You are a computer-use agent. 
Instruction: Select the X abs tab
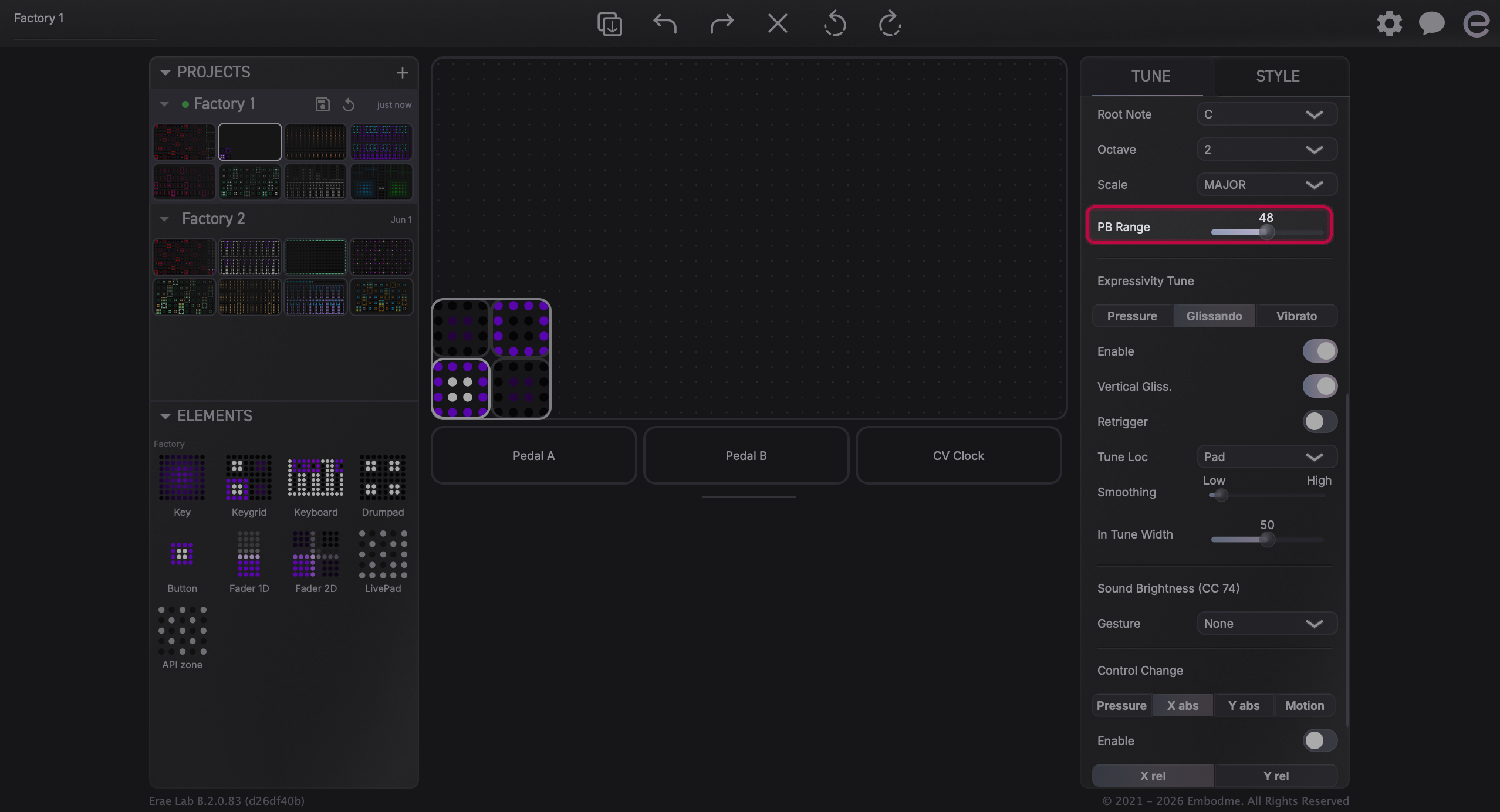[1183, 705]
